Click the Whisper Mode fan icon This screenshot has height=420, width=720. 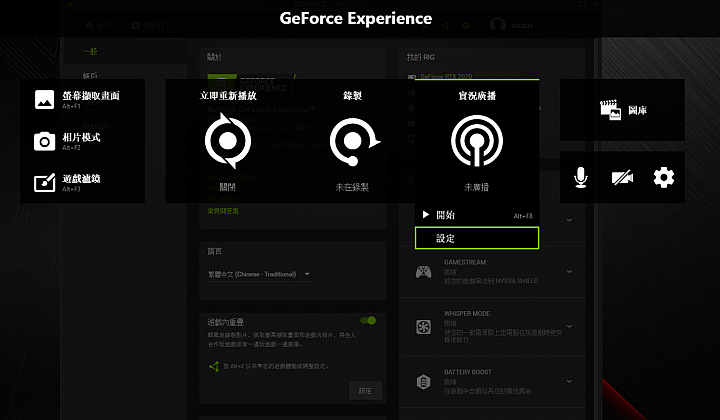coord(423,327)
